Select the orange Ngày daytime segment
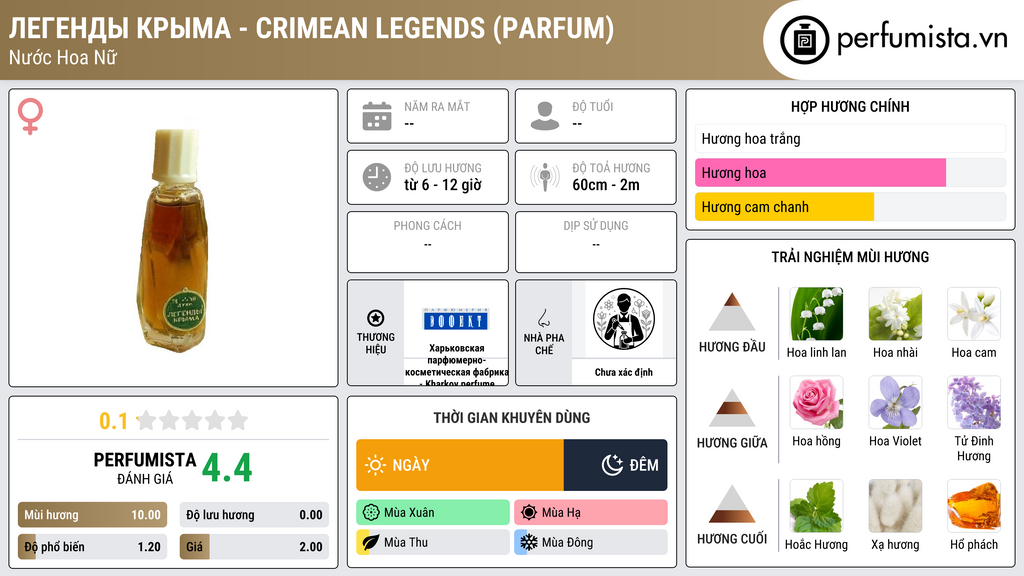This screenshot has width=1024, height=576. (460, 465)
